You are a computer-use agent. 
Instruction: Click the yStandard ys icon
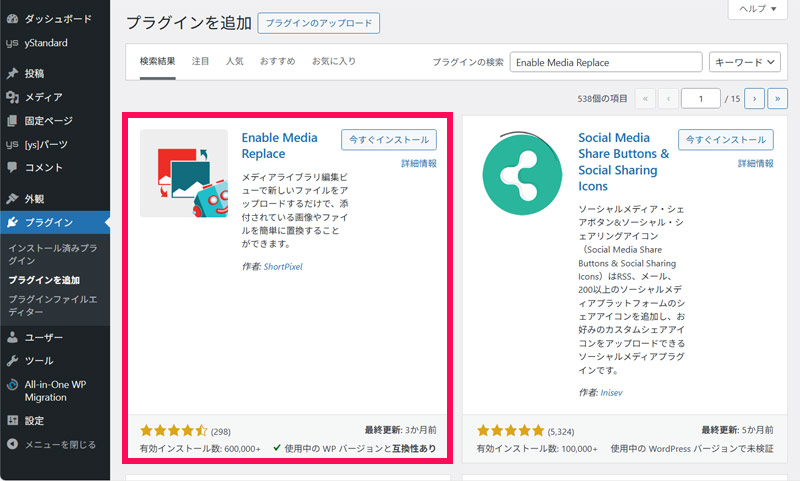12,43
